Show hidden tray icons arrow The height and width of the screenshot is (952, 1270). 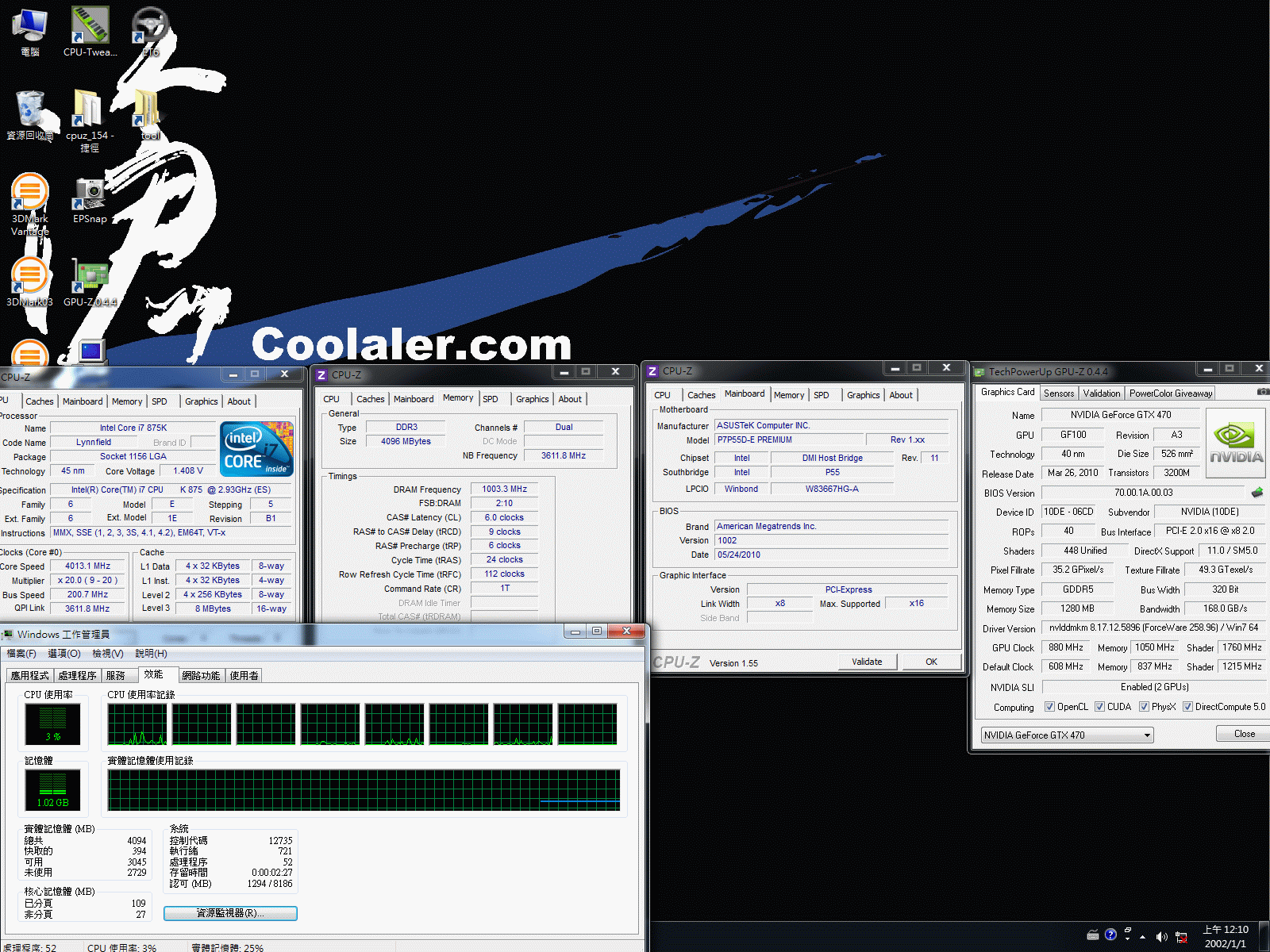tap(1142, 937)
